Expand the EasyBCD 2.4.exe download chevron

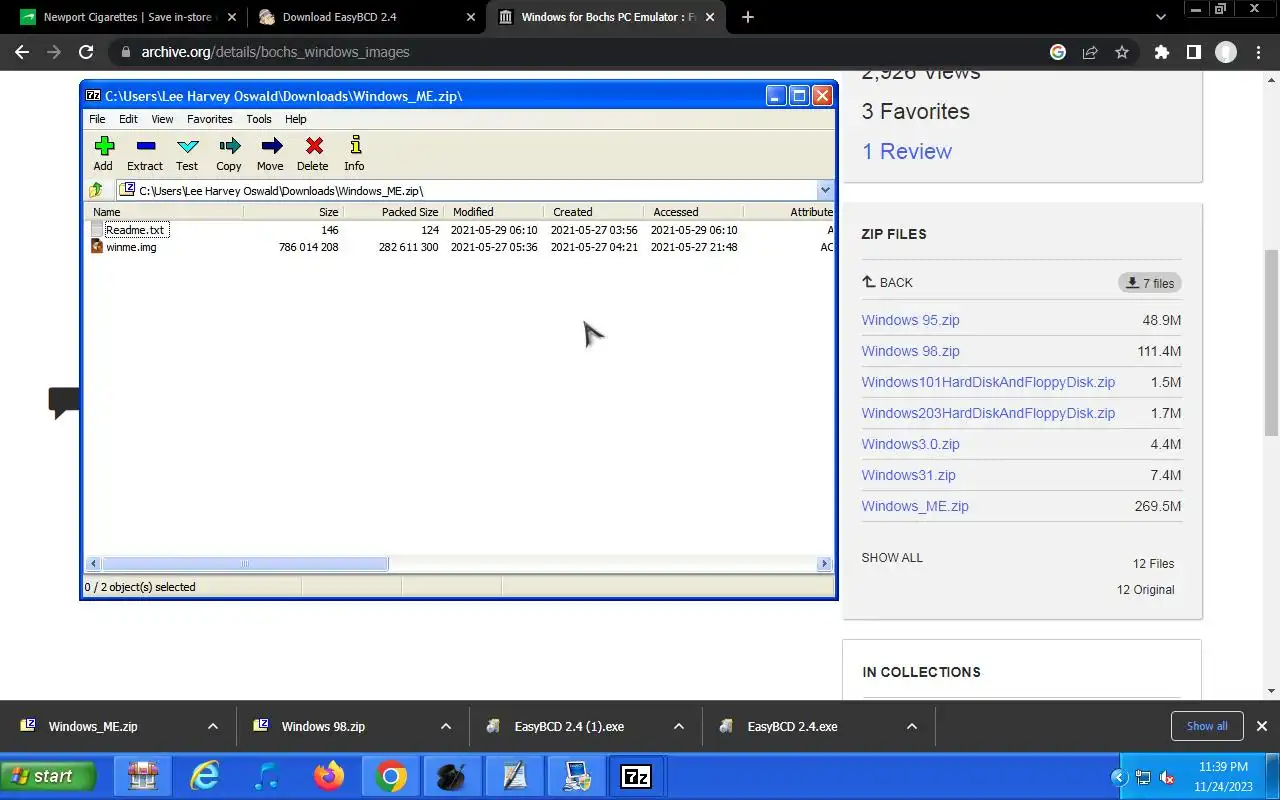(x=911, y=727)
